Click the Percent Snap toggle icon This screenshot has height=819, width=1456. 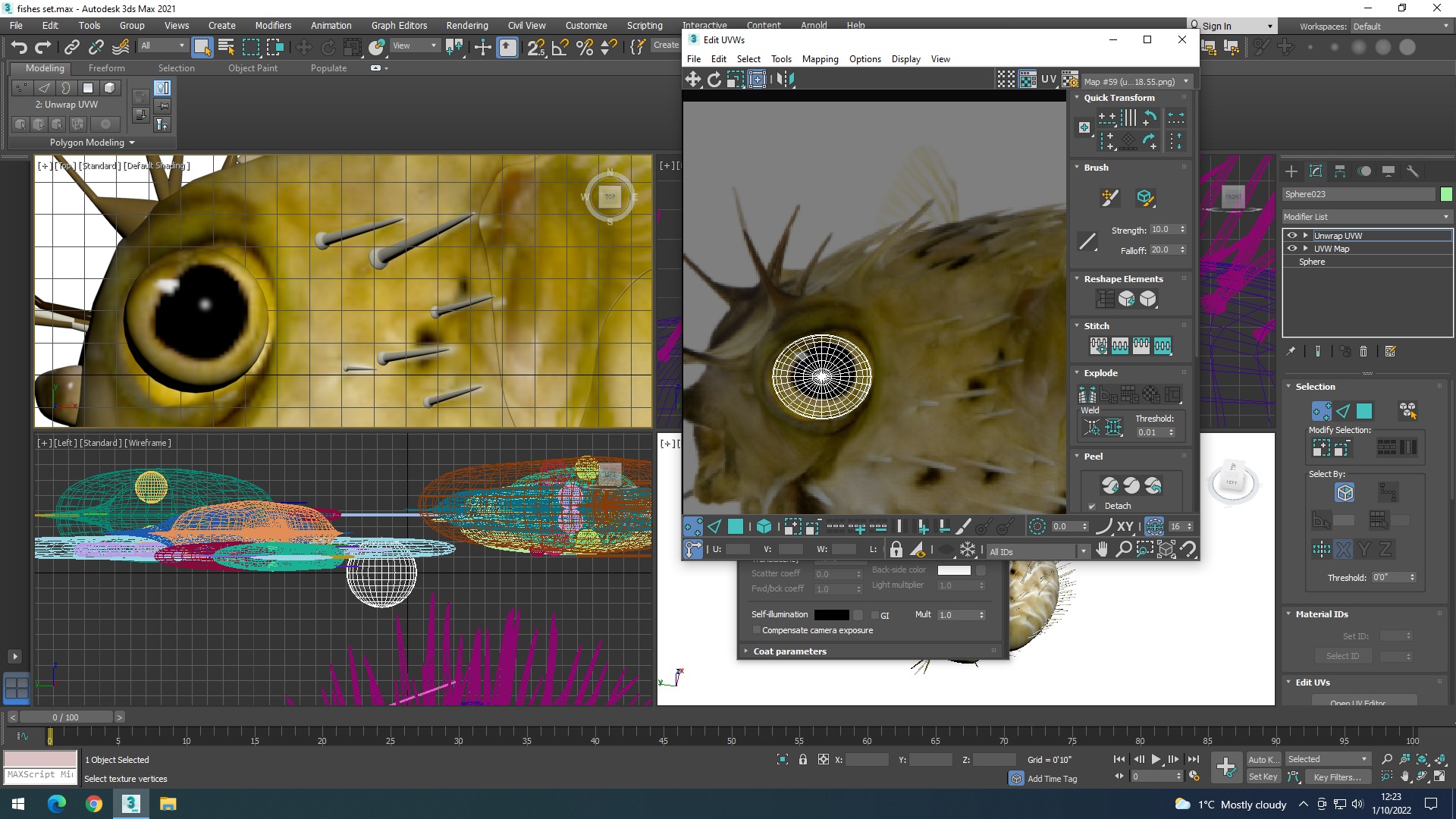584,47
